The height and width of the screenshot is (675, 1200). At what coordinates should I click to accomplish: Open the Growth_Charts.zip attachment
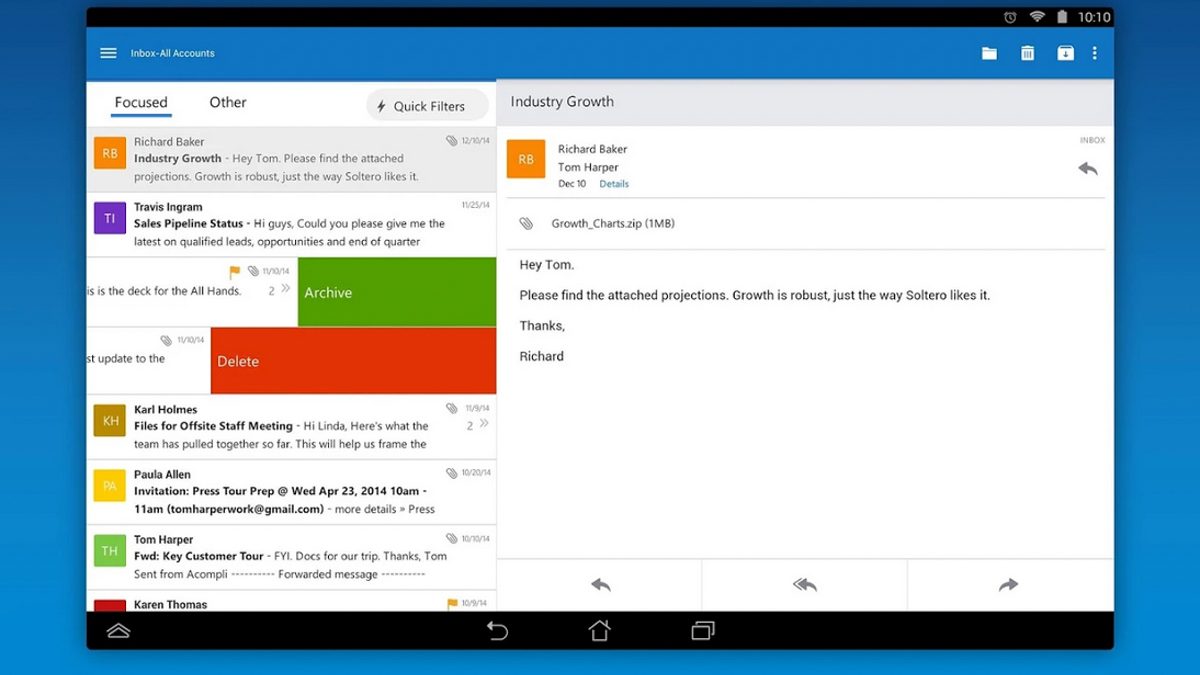tap(612, 224)
